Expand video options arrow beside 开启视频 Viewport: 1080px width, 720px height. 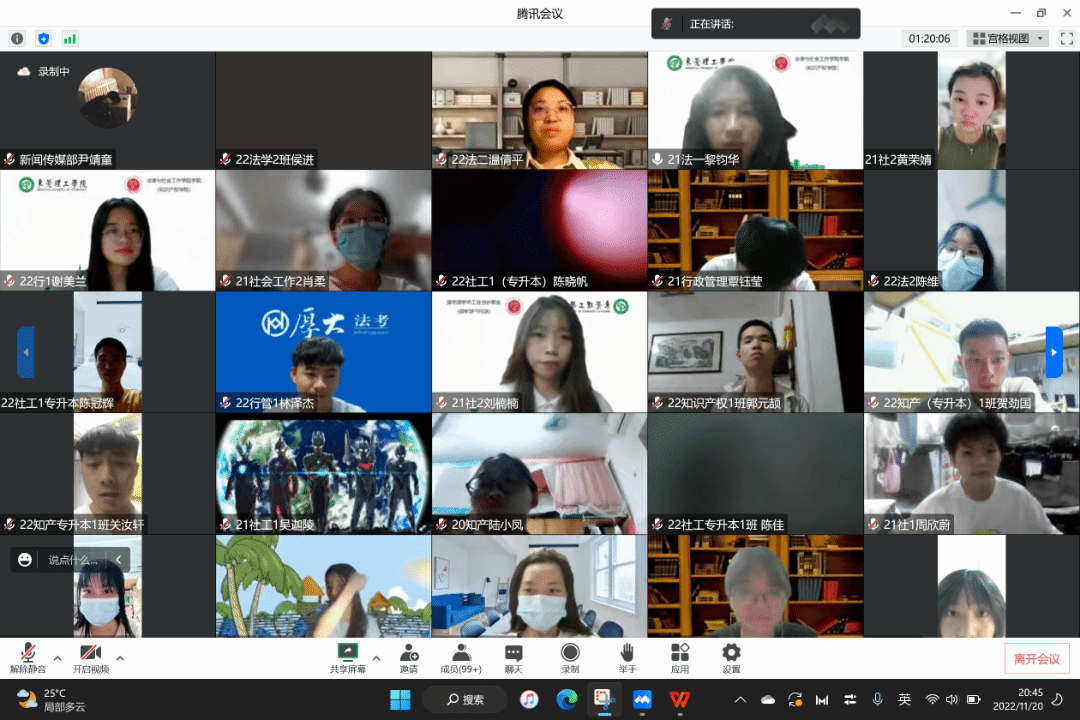[x=120, y=658]
